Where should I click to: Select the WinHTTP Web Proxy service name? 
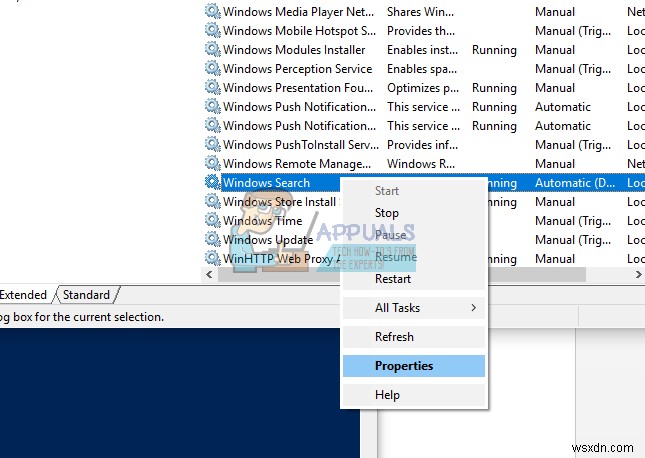(281, 258)
